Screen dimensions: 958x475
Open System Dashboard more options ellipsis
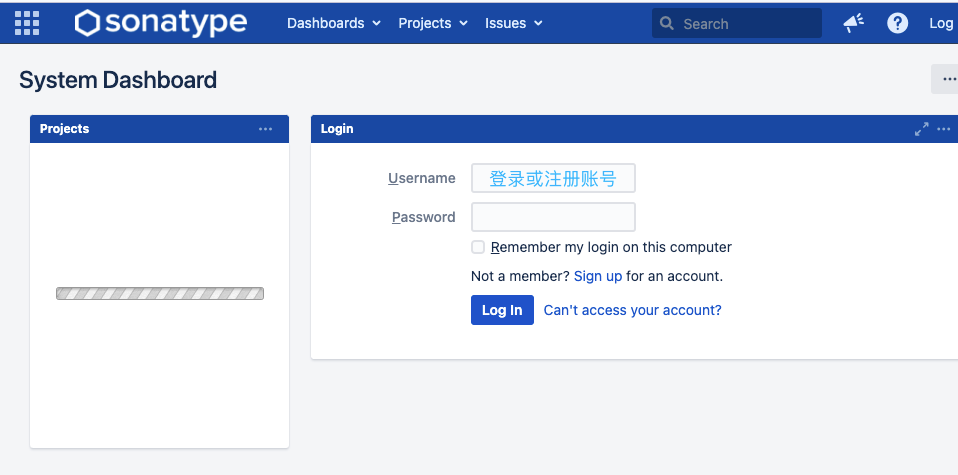pyautogui.click(x=946, y=79)
